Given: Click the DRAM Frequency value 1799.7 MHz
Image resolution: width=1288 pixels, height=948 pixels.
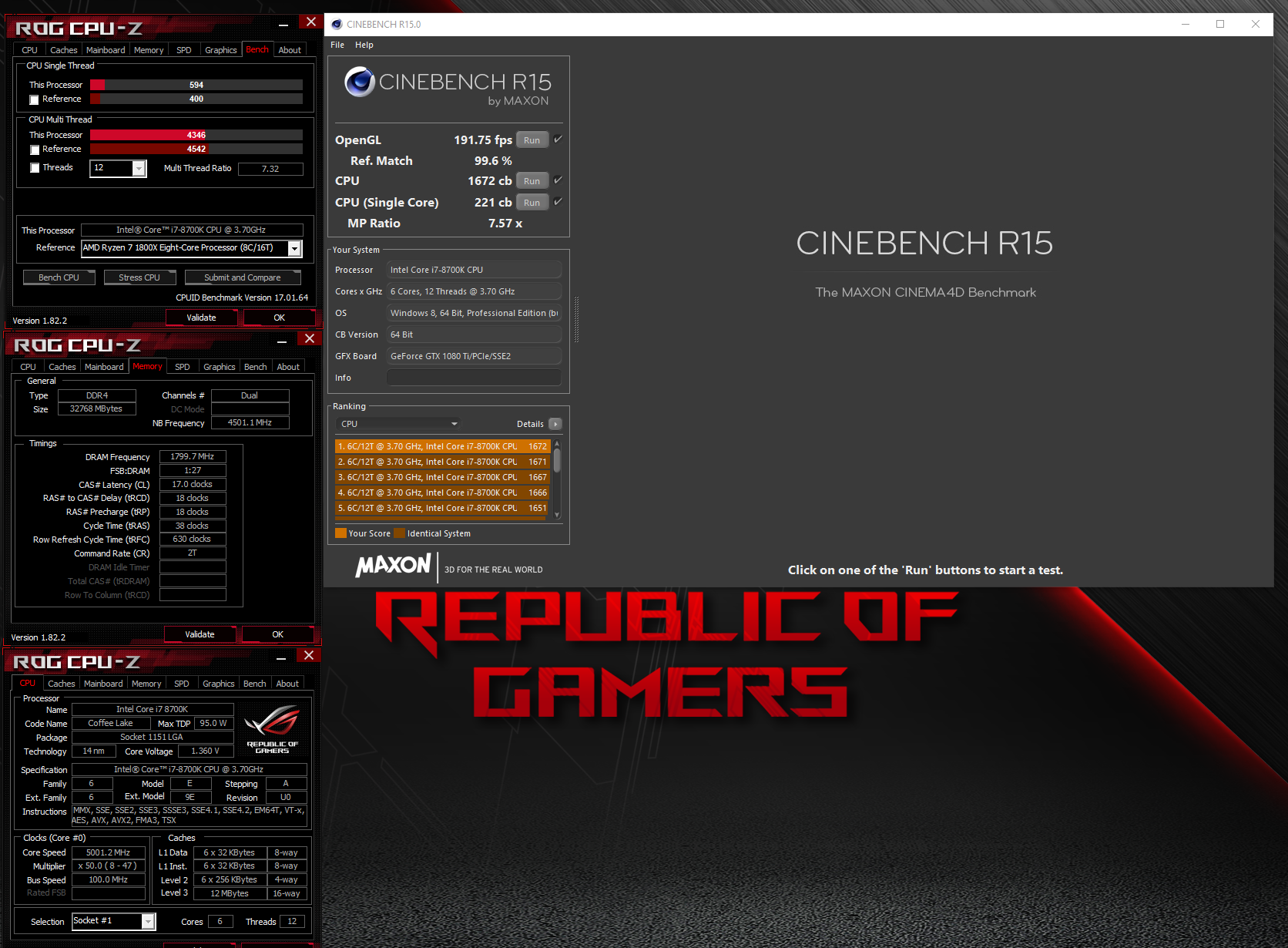Looking at the screenshot, I should [x=193, y=456].
